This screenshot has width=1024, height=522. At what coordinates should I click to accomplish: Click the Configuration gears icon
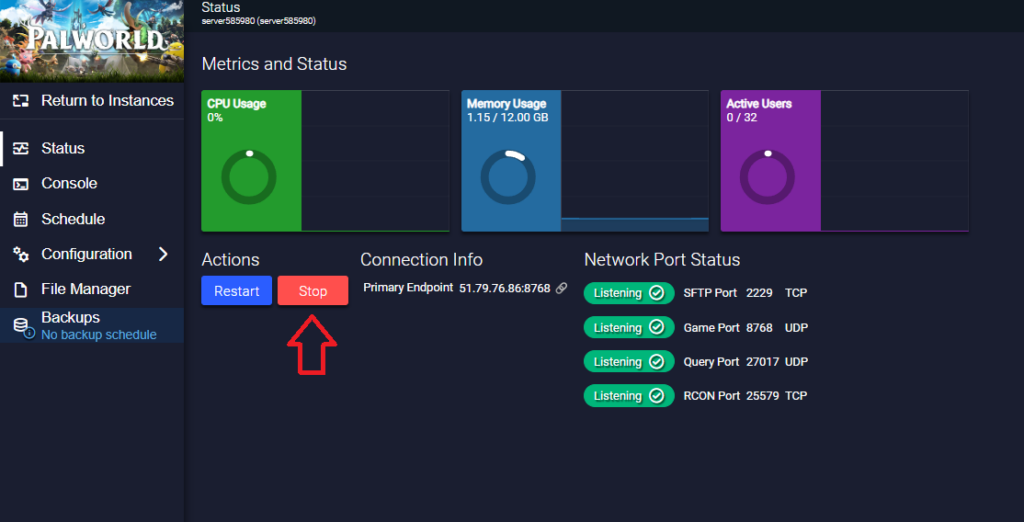(x=20, y=254)
